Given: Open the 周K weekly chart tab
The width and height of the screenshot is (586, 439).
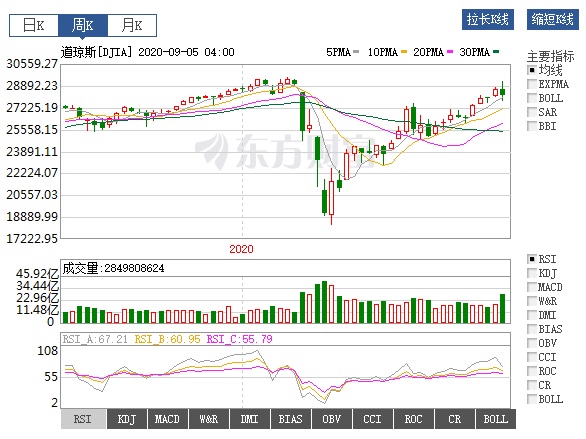Looking at the screenshot, I should pos(83,25).
